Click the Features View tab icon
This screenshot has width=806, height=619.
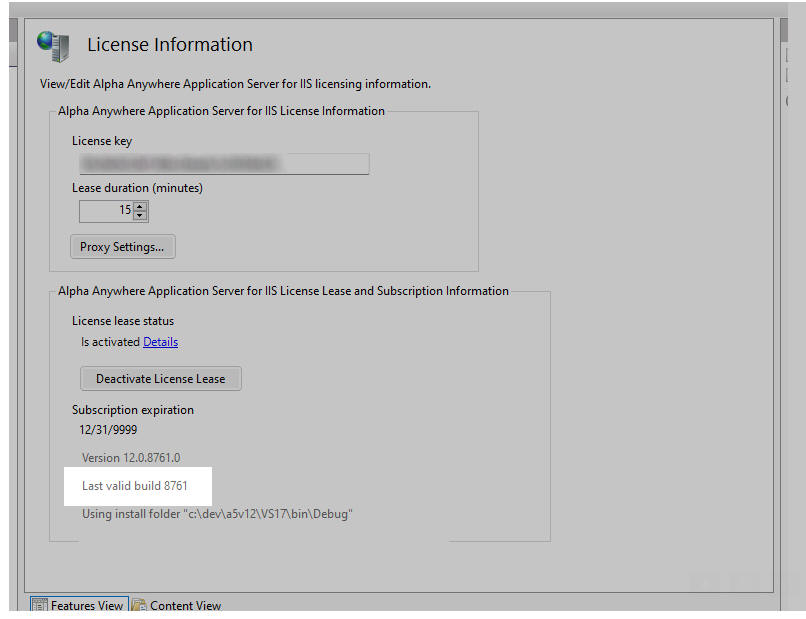click(39, 606)
